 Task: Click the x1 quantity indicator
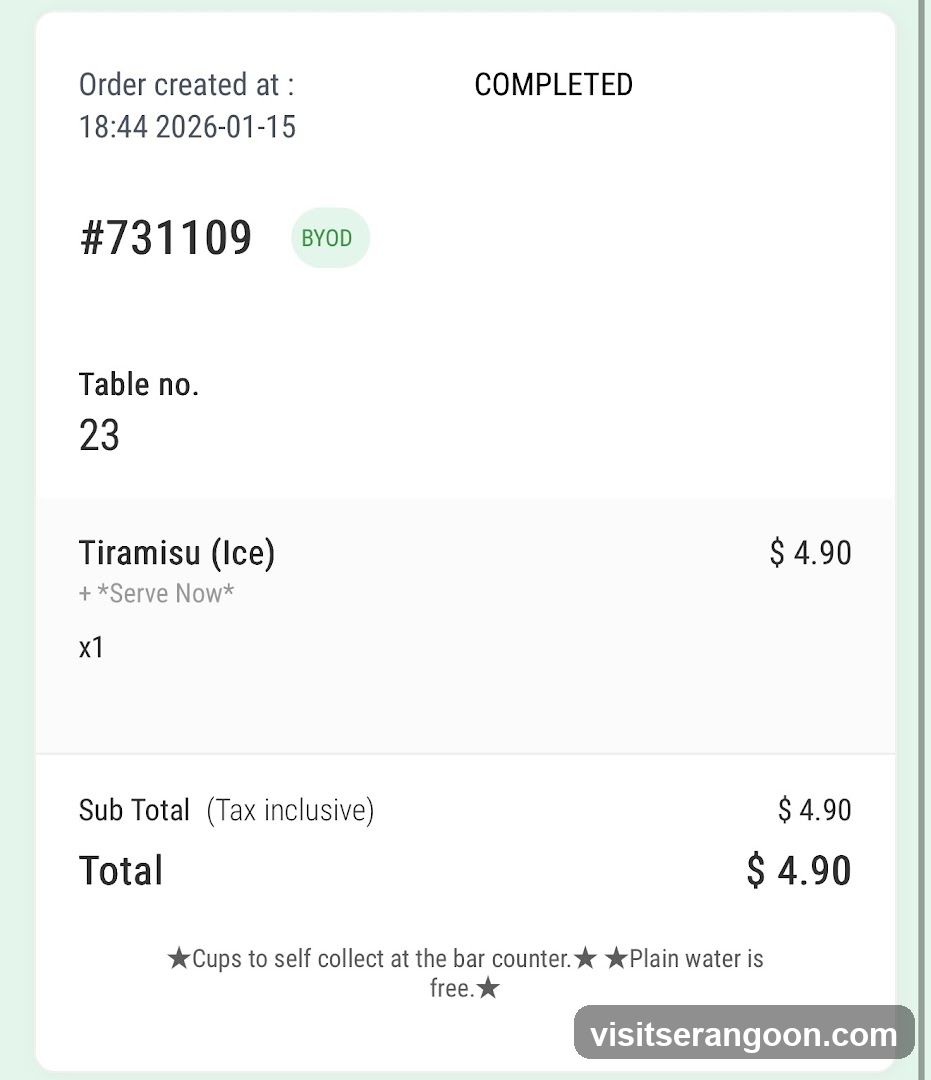[x=91, y=647]
